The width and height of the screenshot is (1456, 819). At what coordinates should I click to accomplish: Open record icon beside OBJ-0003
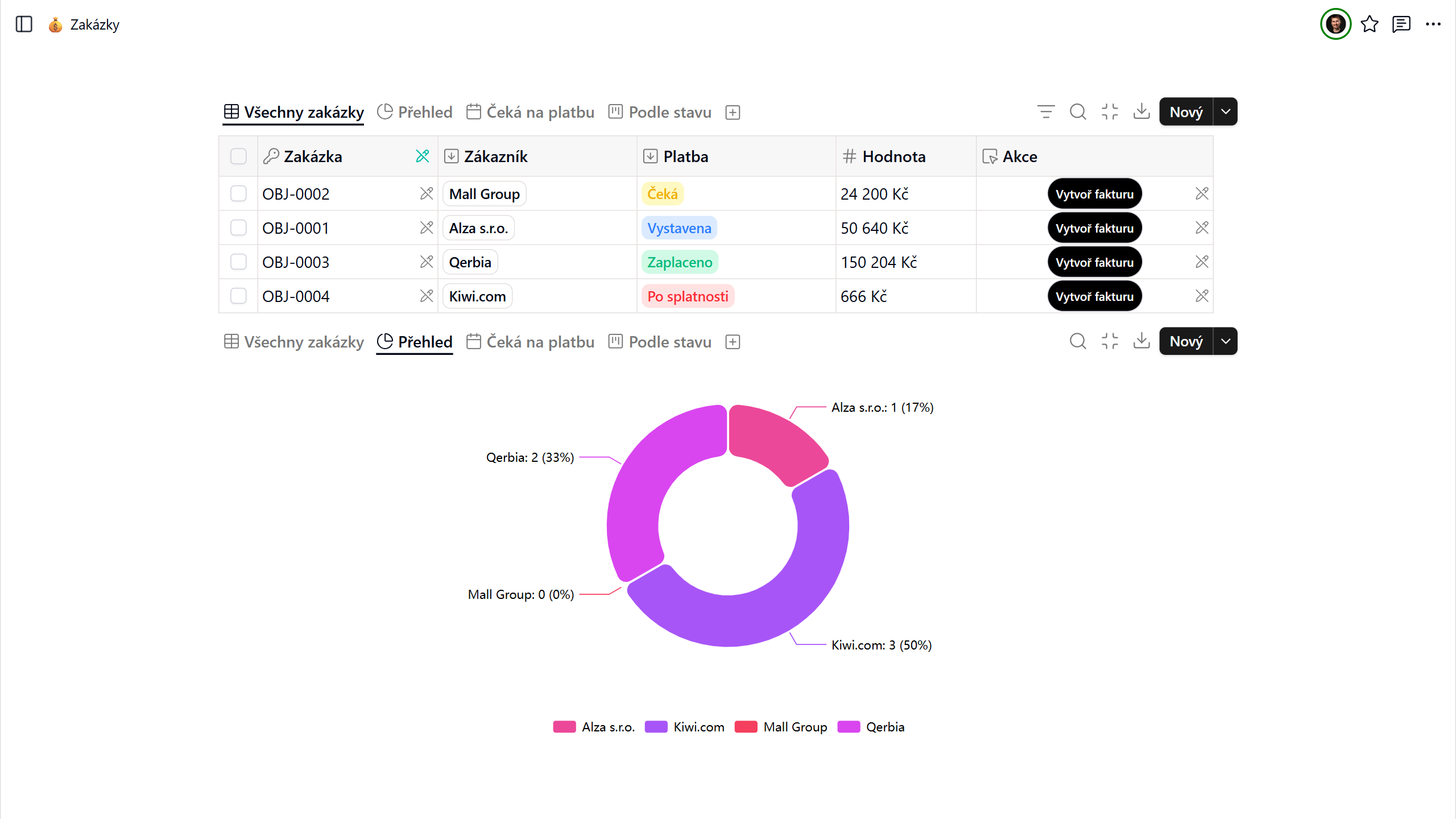427,262
